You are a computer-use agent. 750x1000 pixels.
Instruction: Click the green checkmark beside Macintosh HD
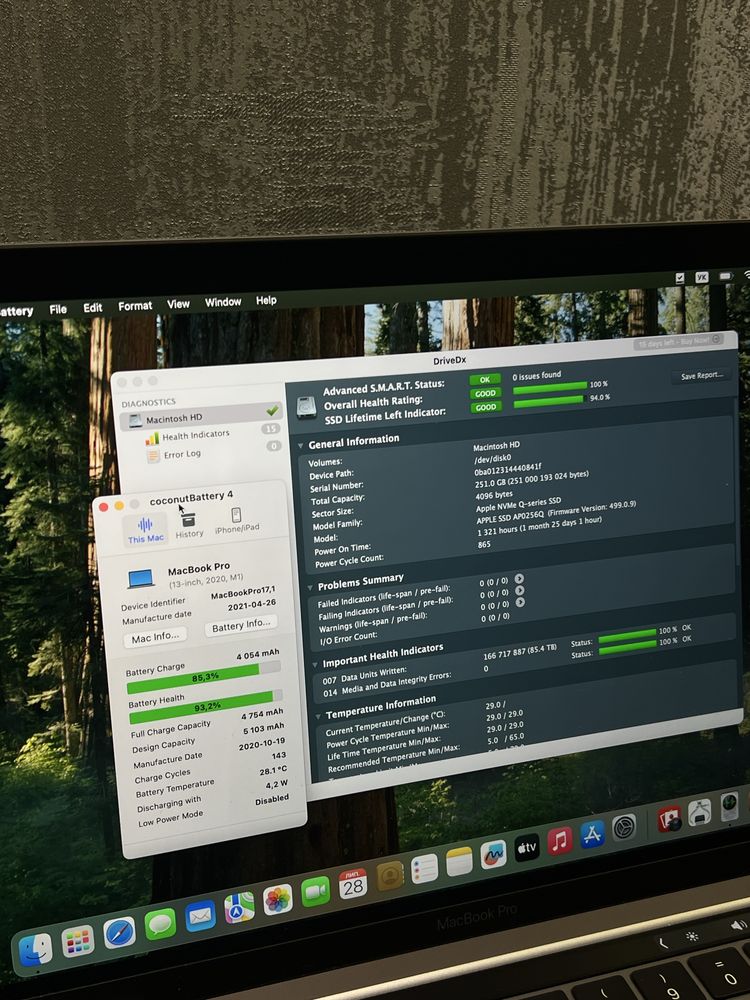click(x=272, y=411)
